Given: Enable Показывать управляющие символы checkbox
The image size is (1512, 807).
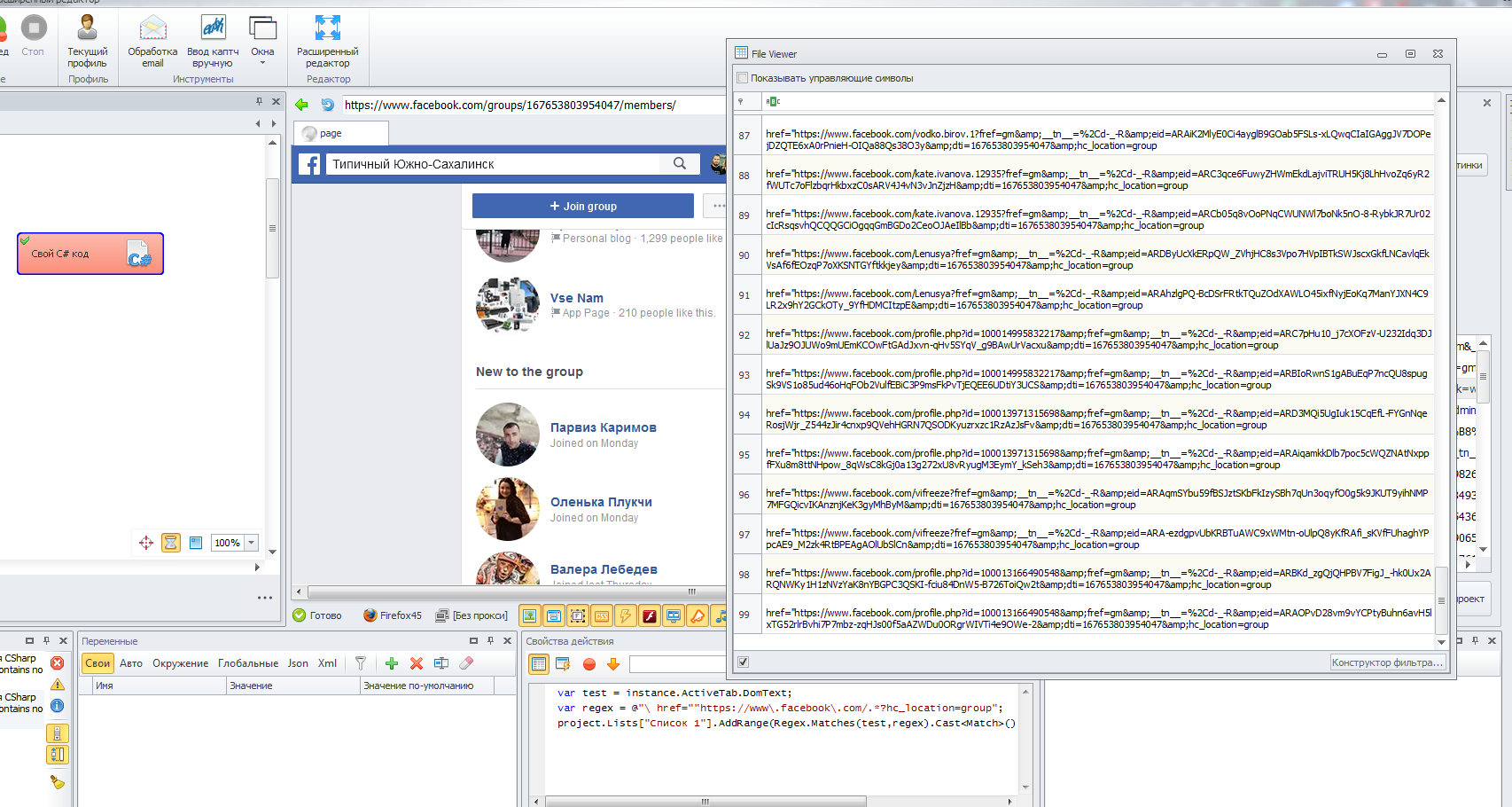Looking at the screenshot, I should pos(743,78).
